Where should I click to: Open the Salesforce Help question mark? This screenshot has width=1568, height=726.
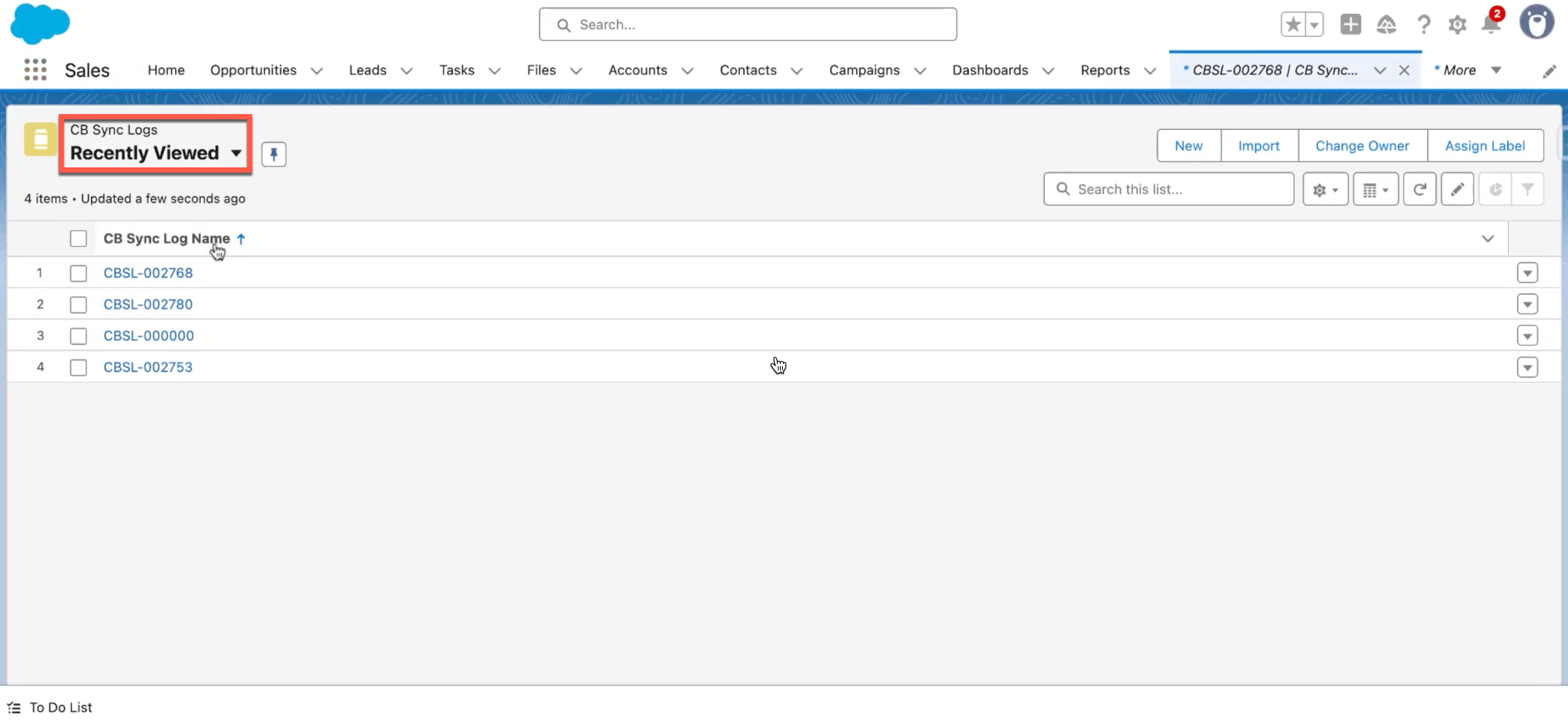point(1423,25)
